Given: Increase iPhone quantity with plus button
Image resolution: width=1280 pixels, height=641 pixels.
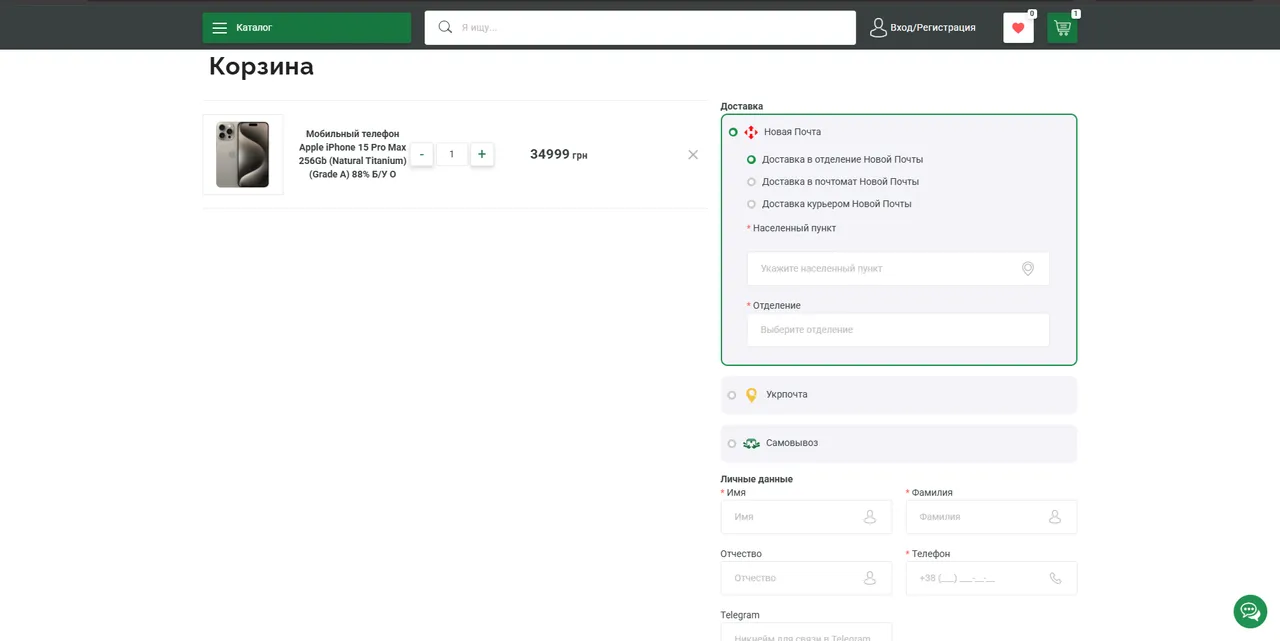Looking at the screenshot, I should (x=482, y=154).
